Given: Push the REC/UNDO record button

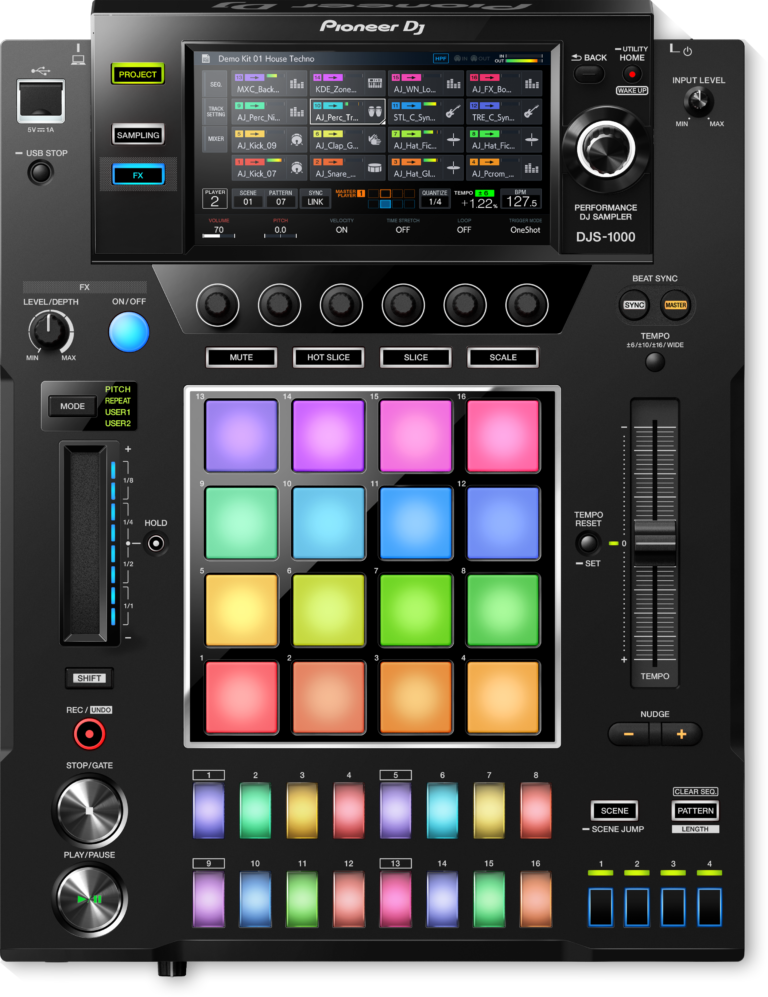Looking at the screenshot, I should [x=89, y=734].
